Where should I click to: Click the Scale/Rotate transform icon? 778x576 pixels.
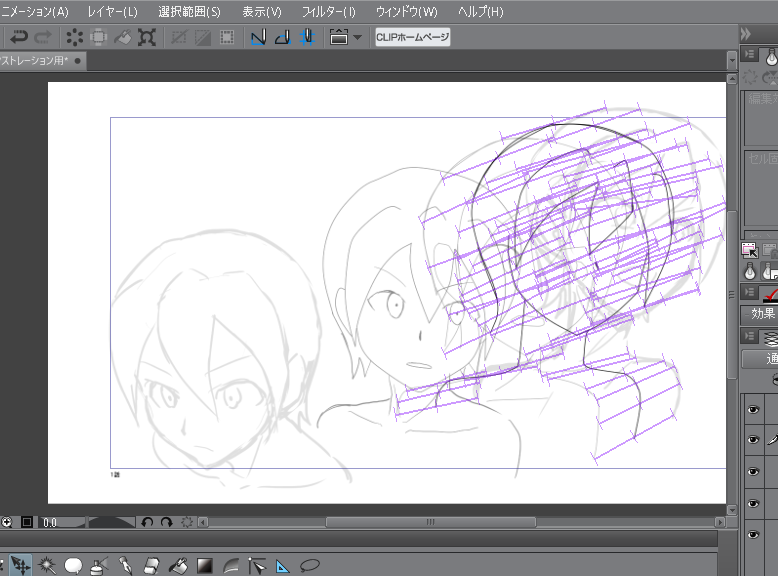click(x=146, y=37)
